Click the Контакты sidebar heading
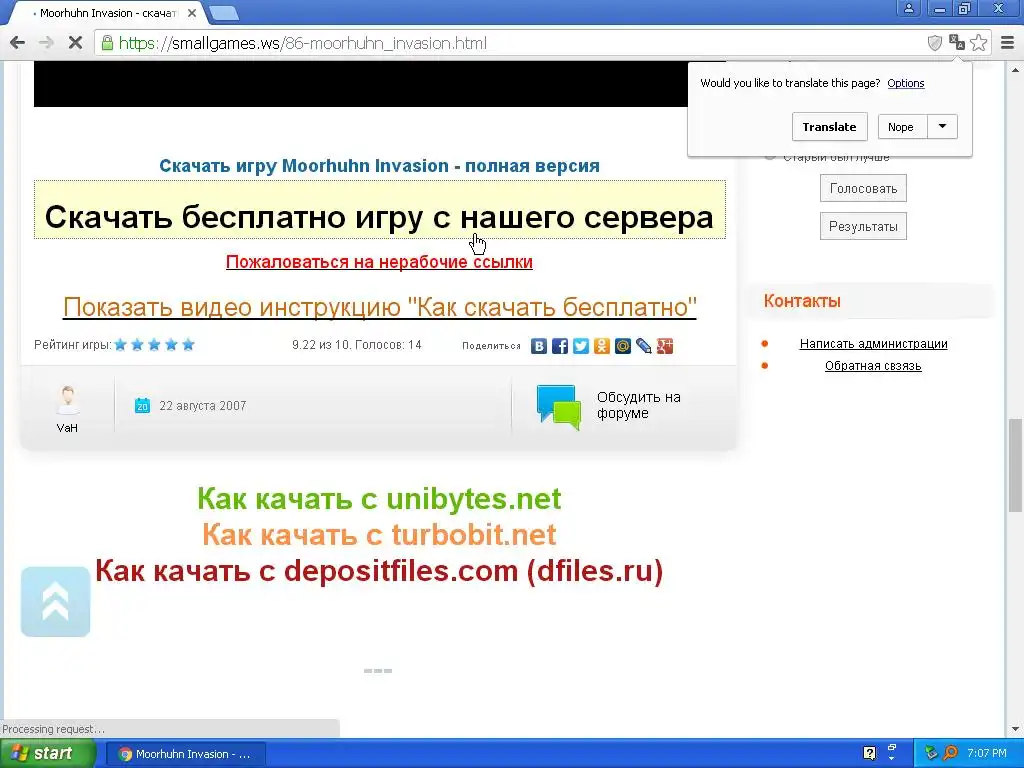 click(x=802, y=301)
